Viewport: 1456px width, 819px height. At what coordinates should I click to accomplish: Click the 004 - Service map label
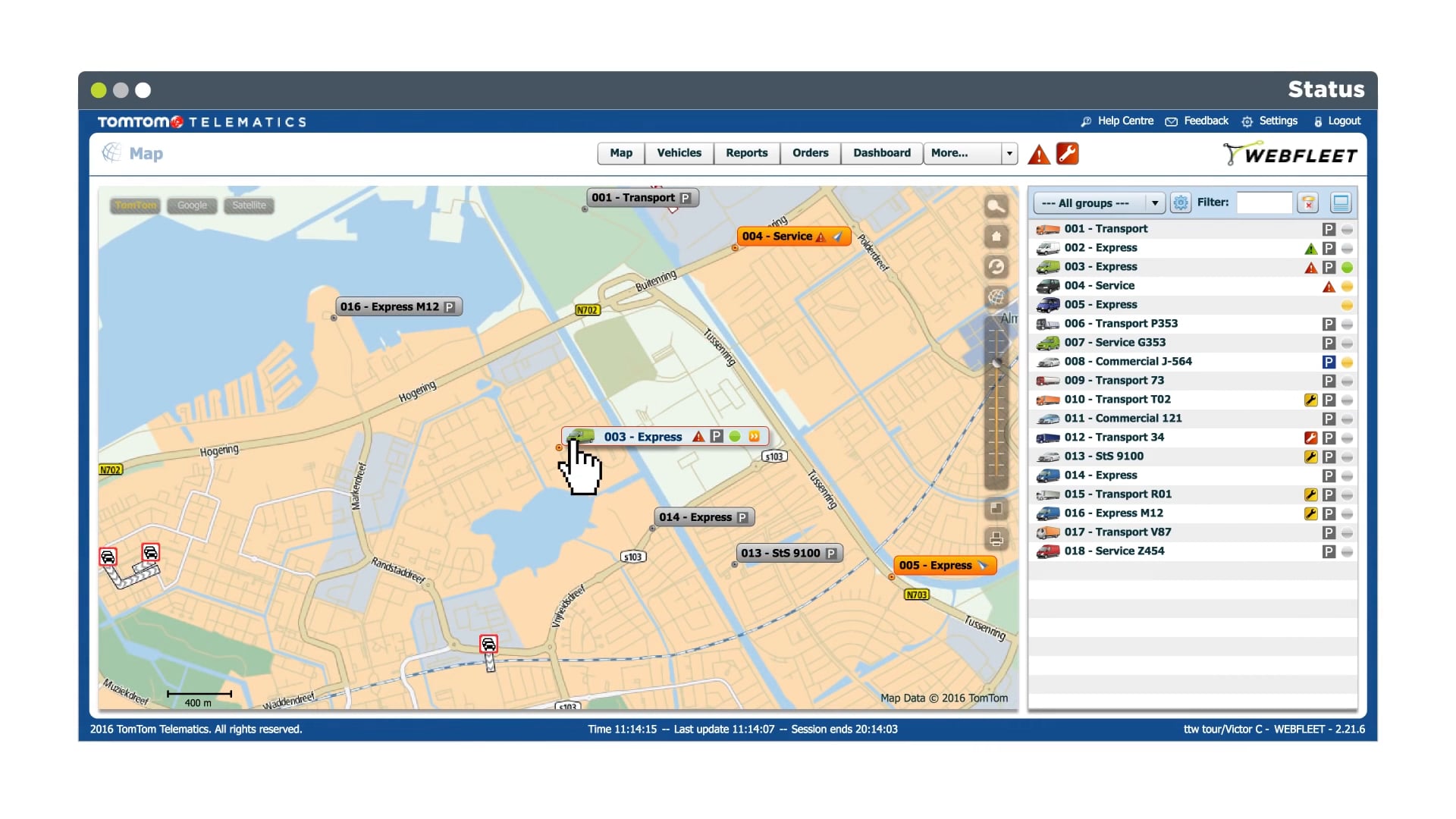(792, 237)
